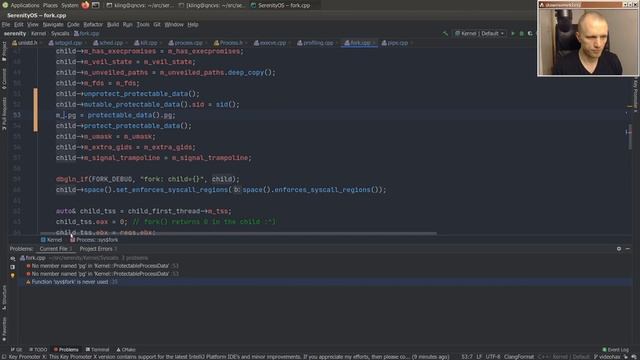Open the Event Log
Screen dimensions: 640x360
tap(616, 350)
